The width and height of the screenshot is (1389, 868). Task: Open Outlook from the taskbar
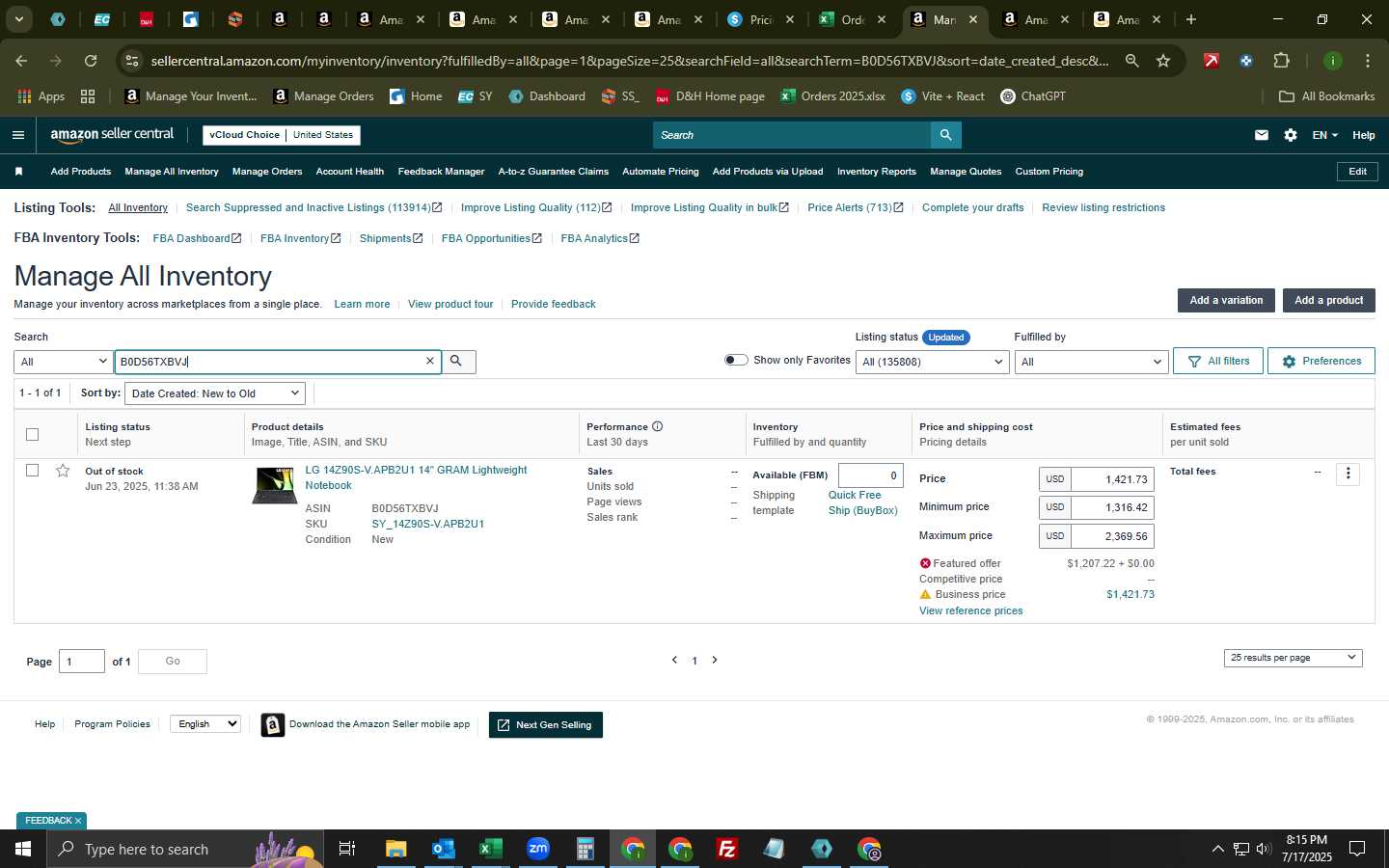(x=443, y=849)
